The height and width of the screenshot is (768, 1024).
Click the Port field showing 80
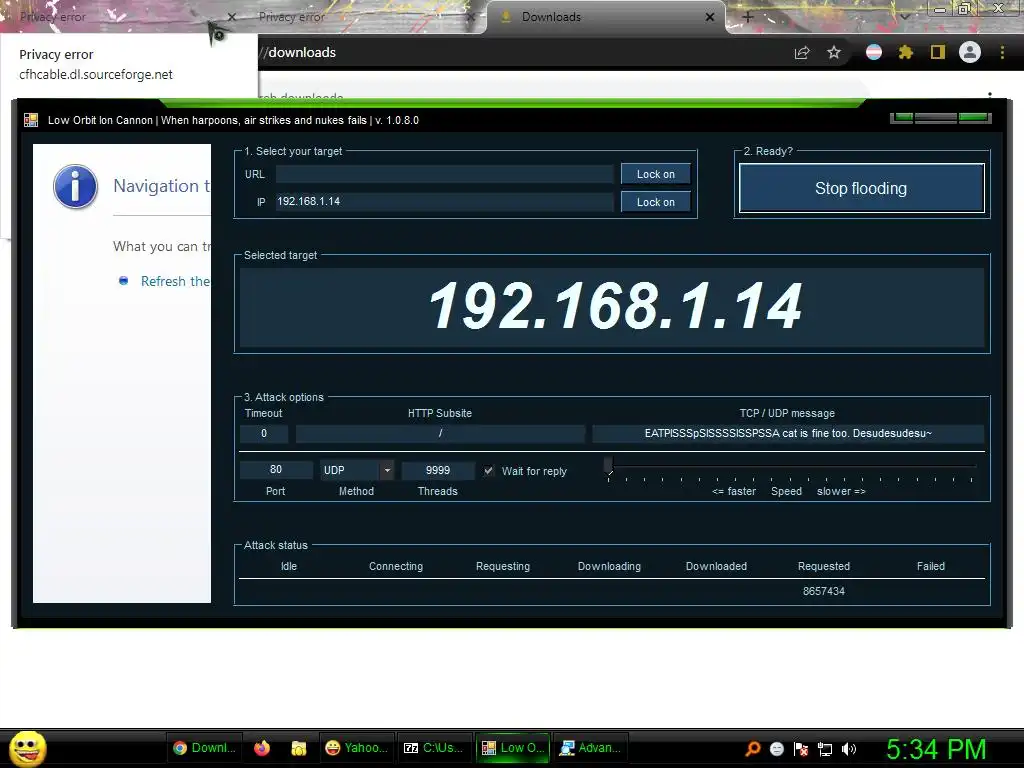pos(276,470)
